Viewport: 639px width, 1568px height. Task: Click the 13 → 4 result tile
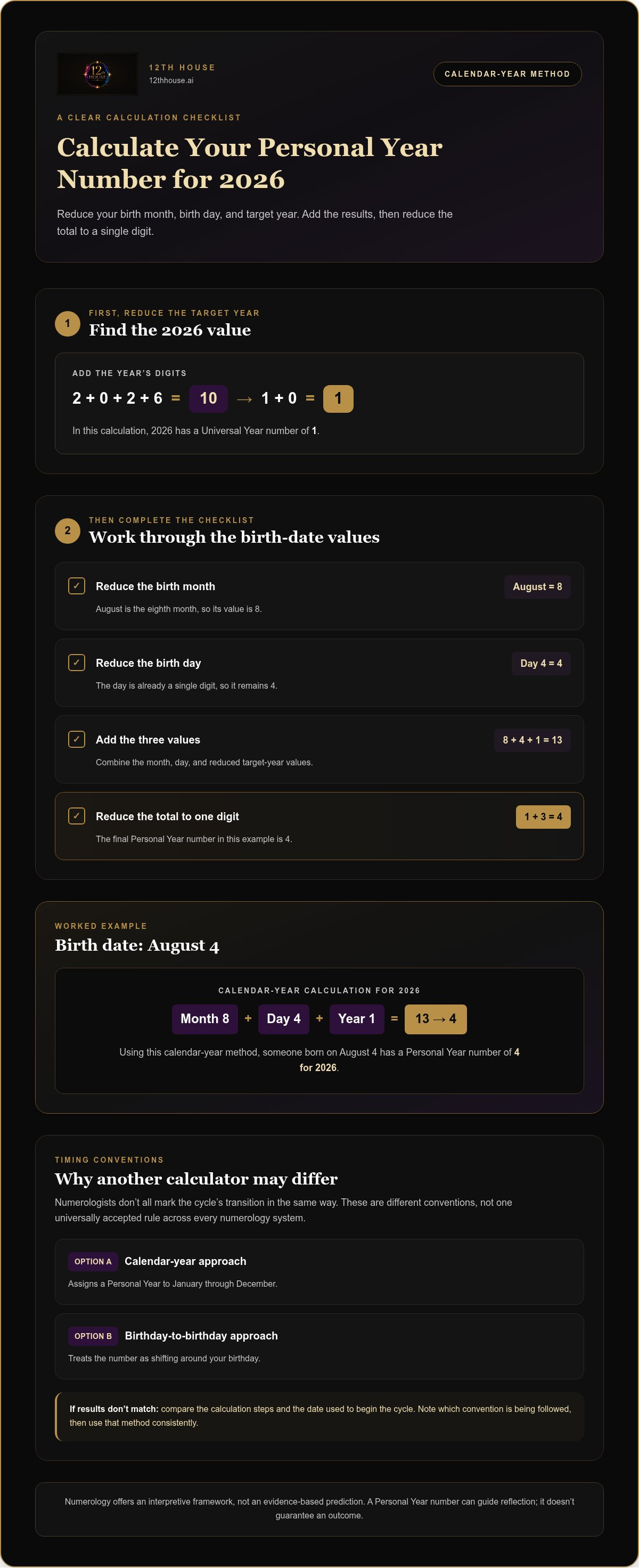pyautogui.click(x=436, y=1019)
